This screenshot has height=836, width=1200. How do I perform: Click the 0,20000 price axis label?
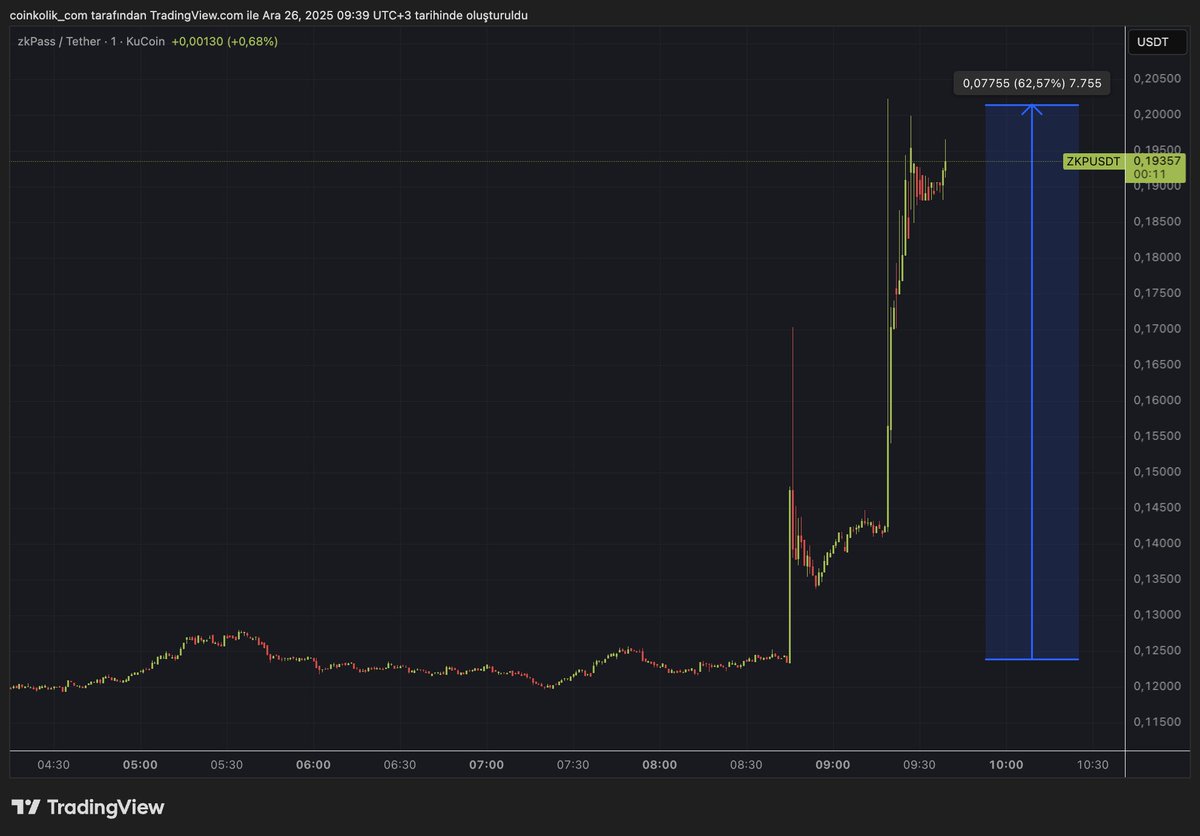[1158, 115]
